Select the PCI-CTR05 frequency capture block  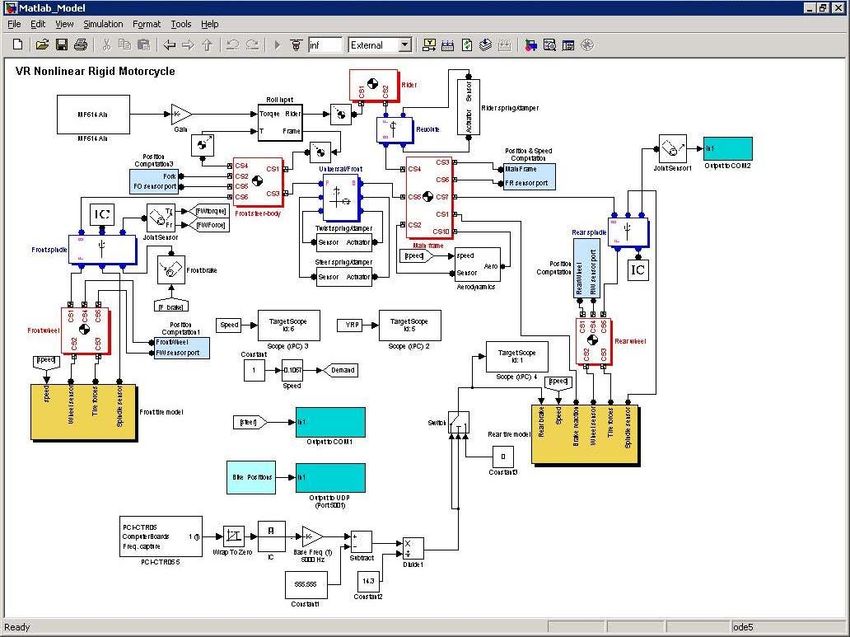(161, 536)
